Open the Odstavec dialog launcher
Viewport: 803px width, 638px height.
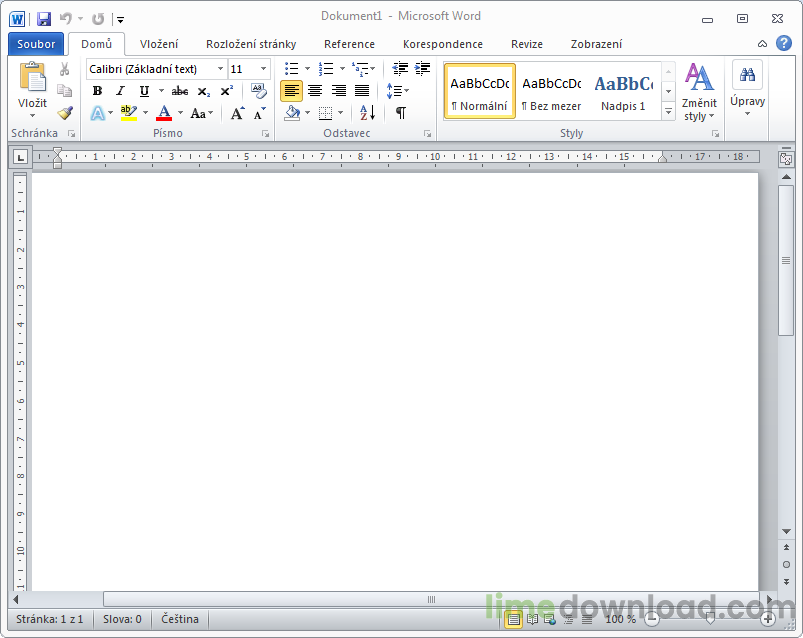click(427, 134)
